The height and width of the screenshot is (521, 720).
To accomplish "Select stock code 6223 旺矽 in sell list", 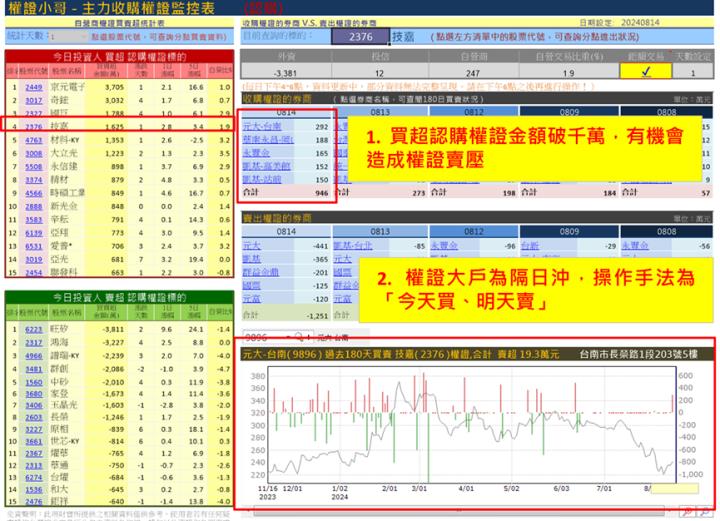I will click(x=33, y=329).
